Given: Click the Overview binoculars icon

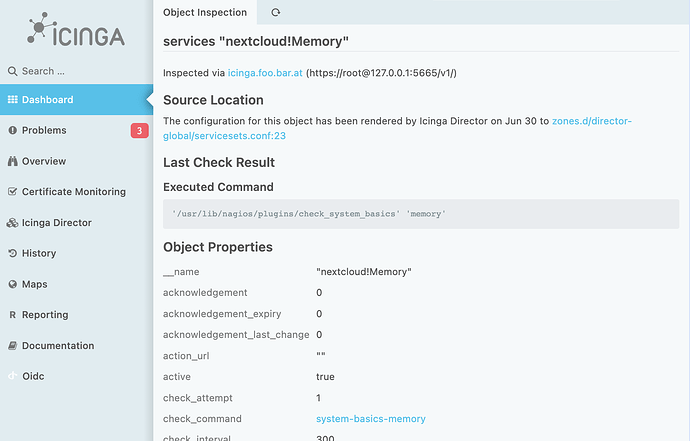Looking at the screenshot, I should [13, 161].
